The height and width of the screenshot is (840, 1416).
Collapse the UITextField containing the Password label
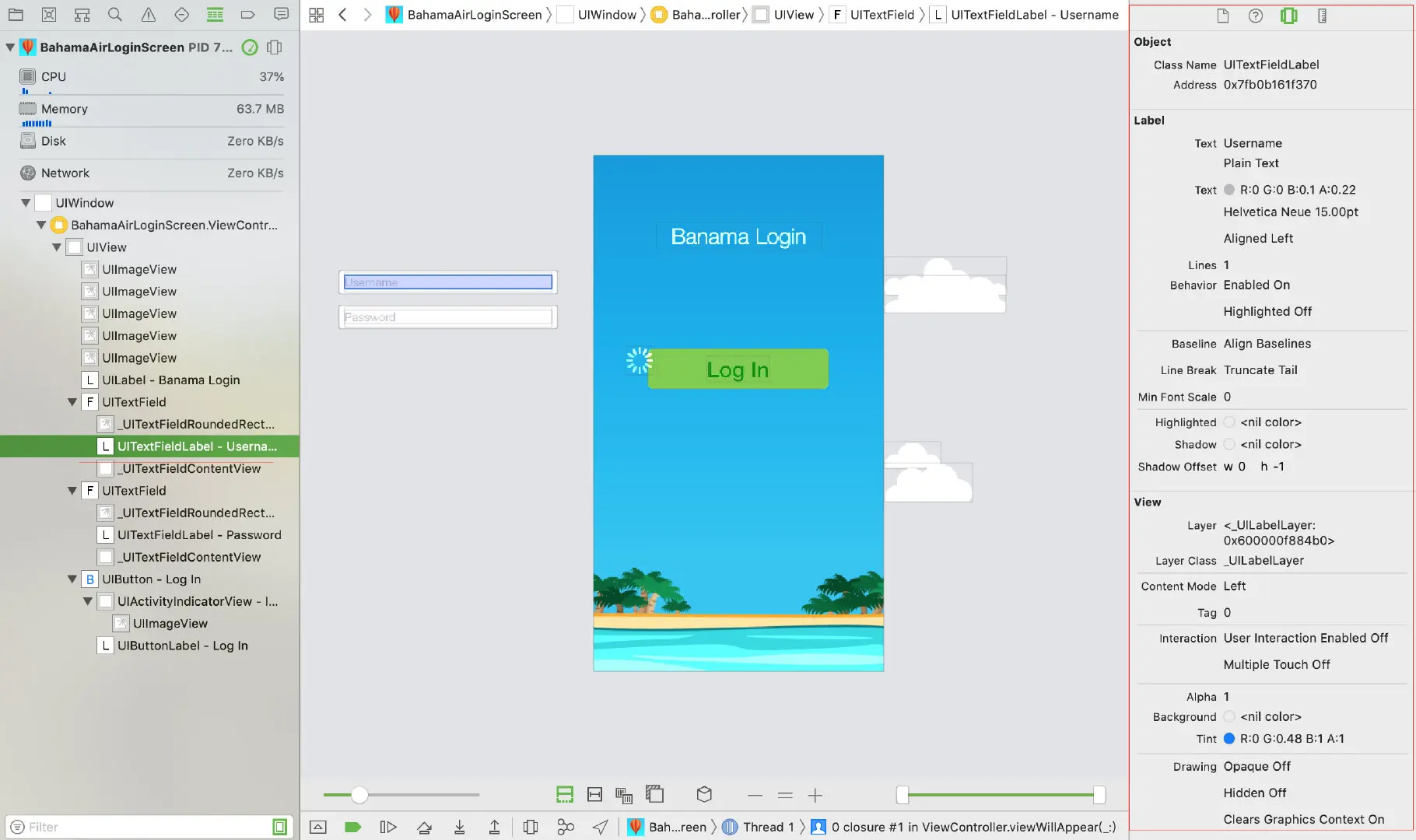72,491
